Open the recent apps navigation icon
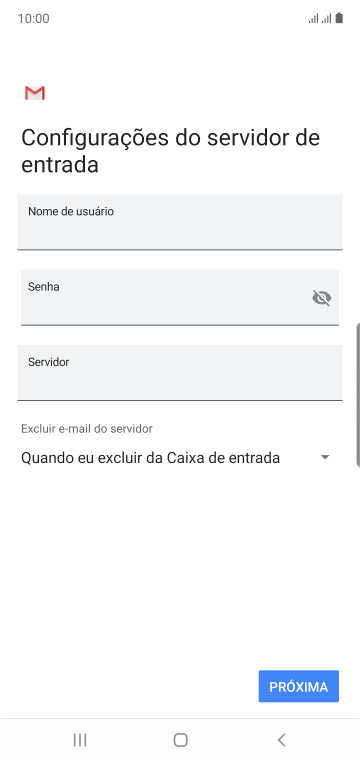 click(80, 740)
